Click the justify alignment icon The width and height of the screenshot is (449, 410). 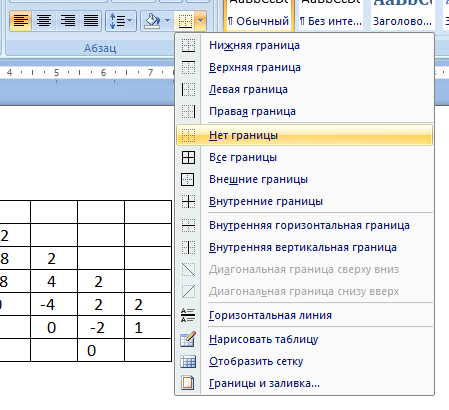click(91, 21)
